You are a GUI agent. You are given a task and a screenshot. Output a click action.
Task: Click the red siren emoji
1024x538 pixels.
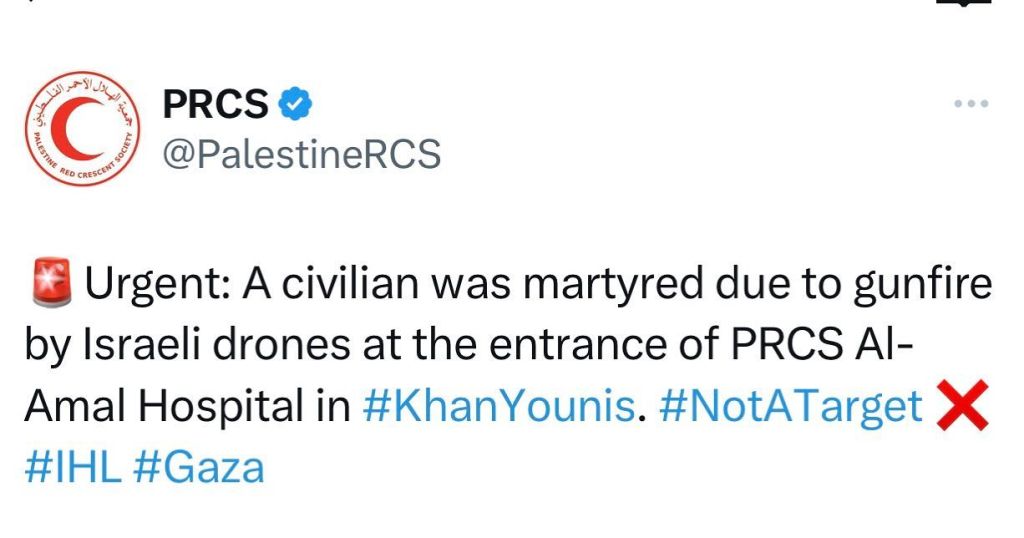click(x=52, y=283)
